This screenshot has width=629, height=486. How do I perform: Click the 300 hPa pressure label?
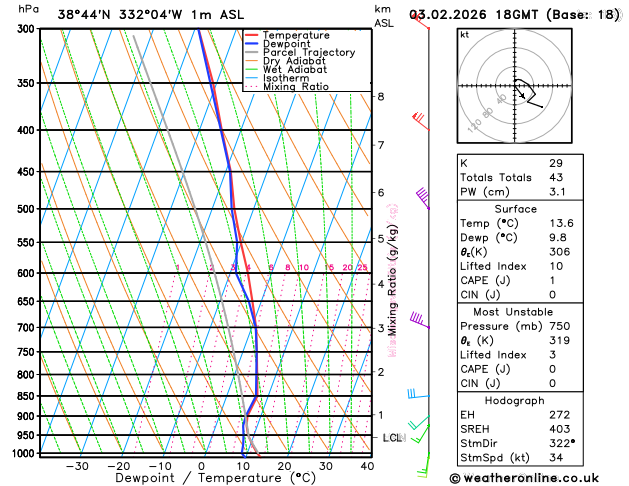click(x=28, y=28)
